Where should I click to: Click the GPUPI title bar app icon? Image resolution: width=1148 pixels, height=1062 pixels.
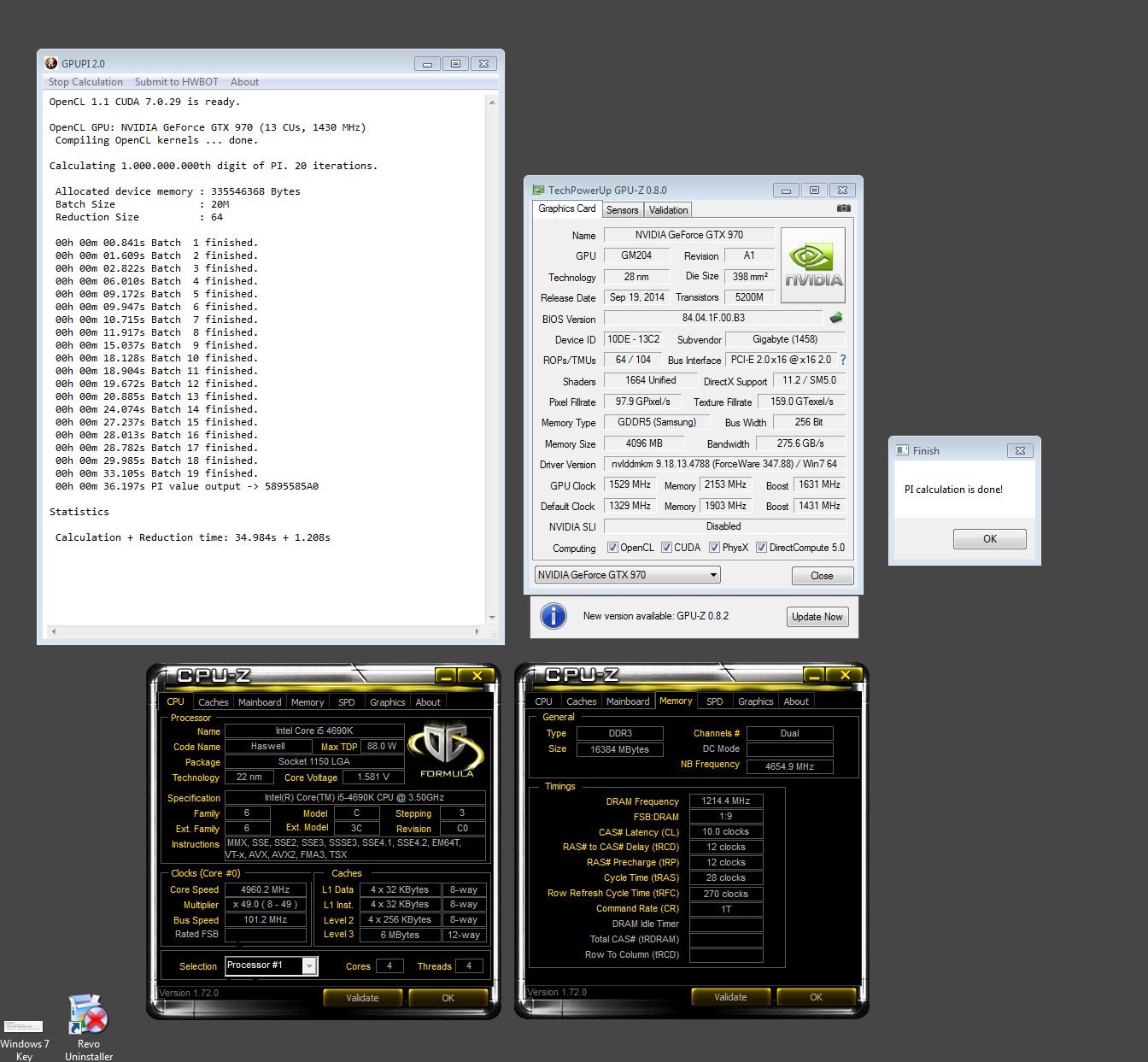[51, 63]
